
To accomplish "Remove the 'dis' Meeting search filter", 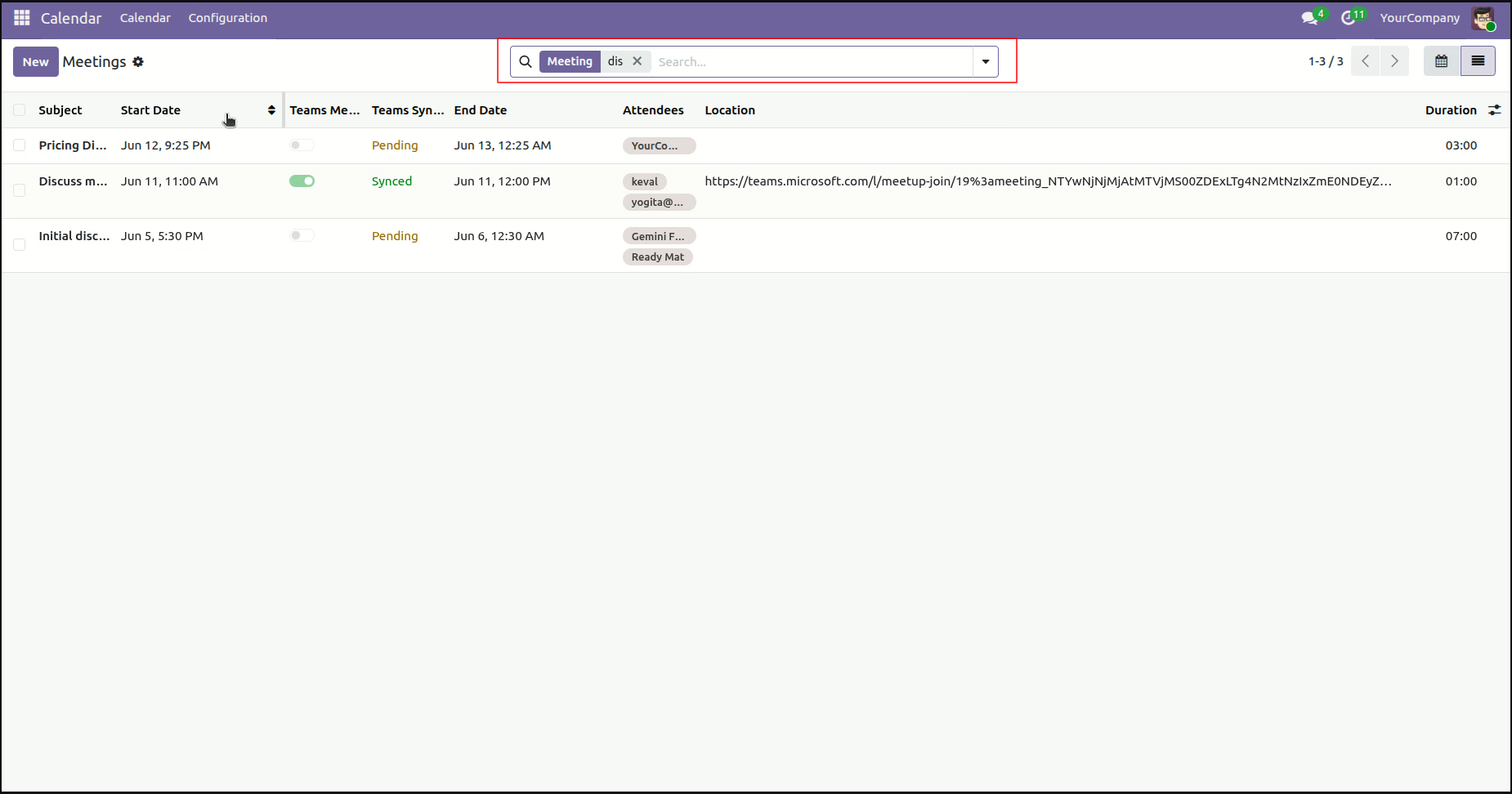I will point(637,61).
